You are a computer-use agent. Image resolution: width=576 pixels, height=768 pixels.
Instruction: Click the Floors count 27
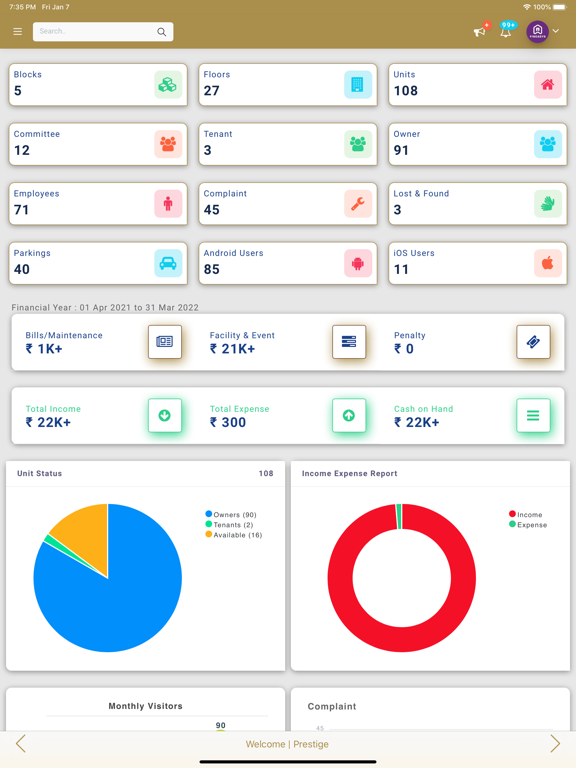(212, 91)
